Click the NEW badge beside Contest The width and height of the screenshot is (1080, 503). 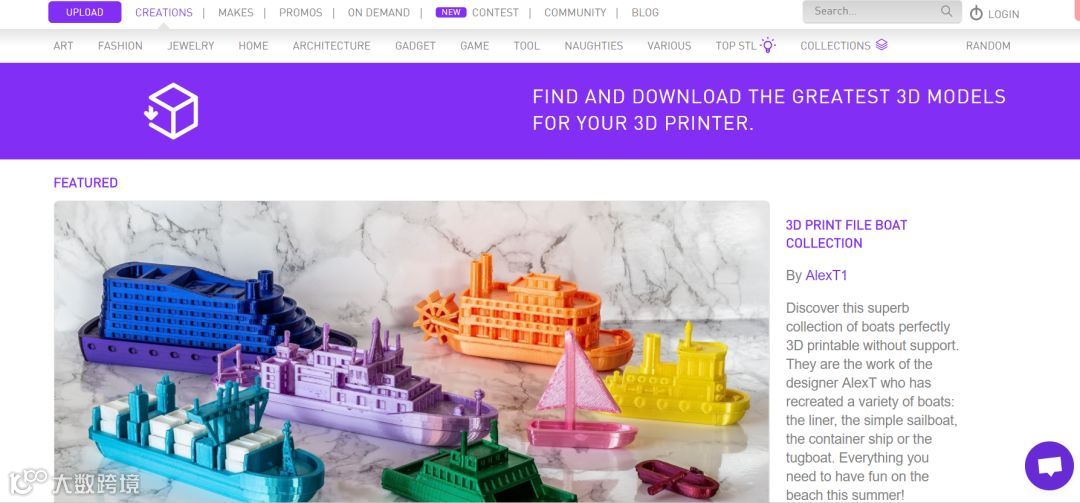pyautogui.click(x=451, y=12)
